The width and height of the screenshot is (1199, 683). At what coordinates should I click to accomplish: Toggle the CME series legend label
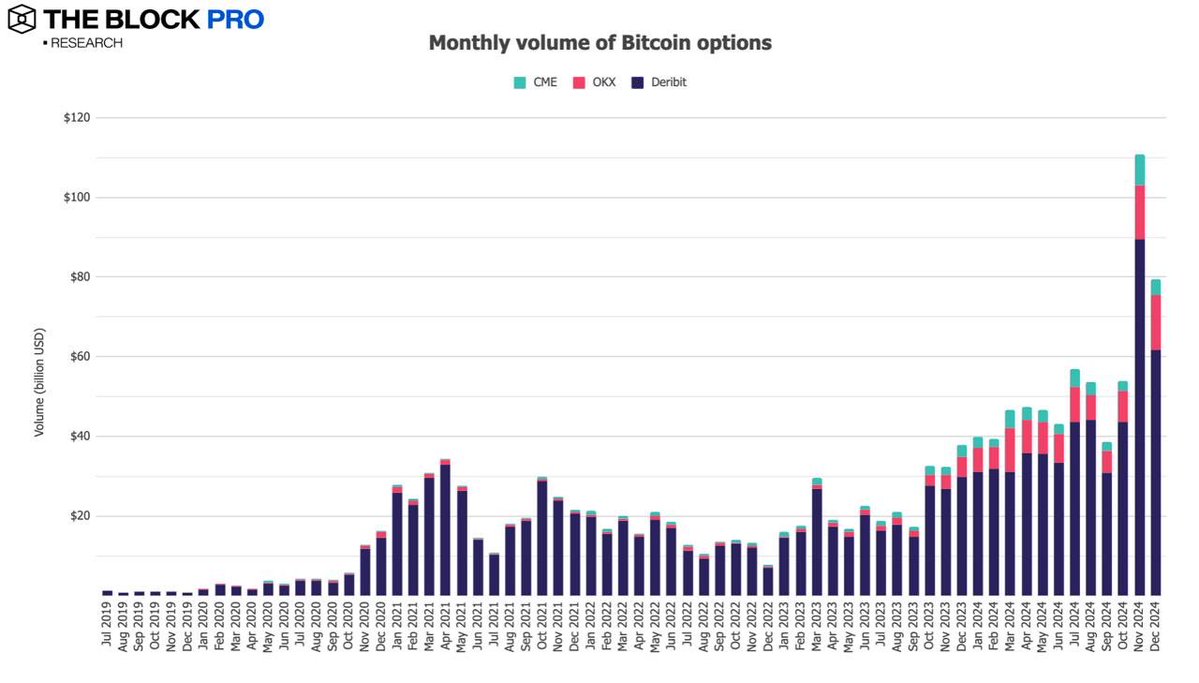click(x=544, y=82)
